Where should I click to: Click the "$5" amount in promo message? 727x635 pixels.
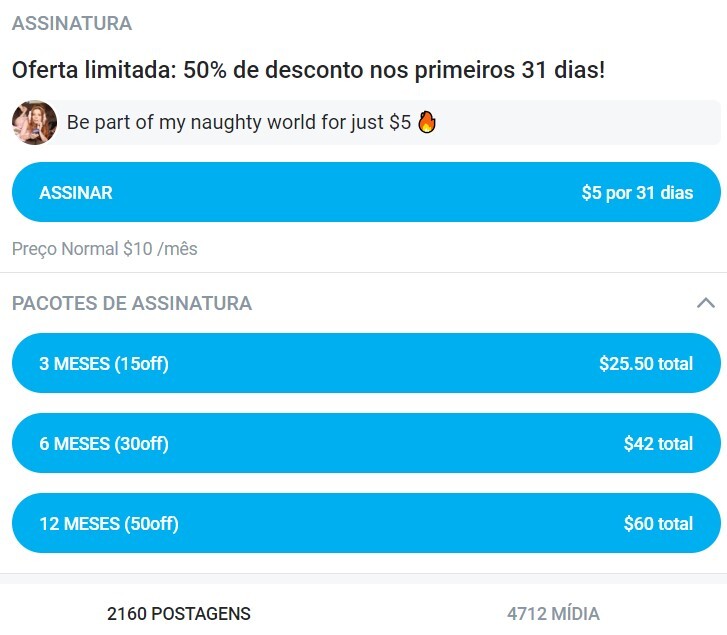[x=399, y=123]
